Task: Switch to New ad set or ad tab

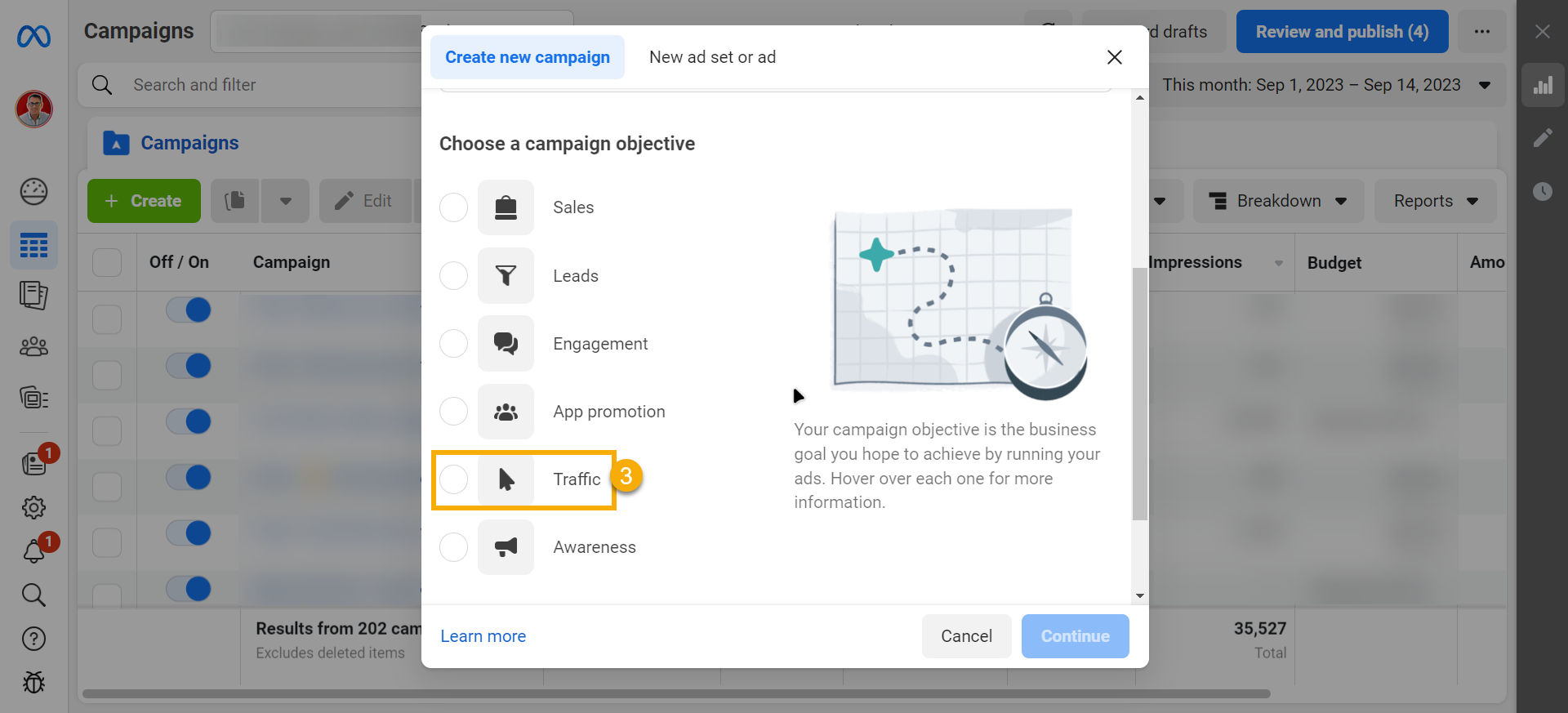Action: click(712, 57)
